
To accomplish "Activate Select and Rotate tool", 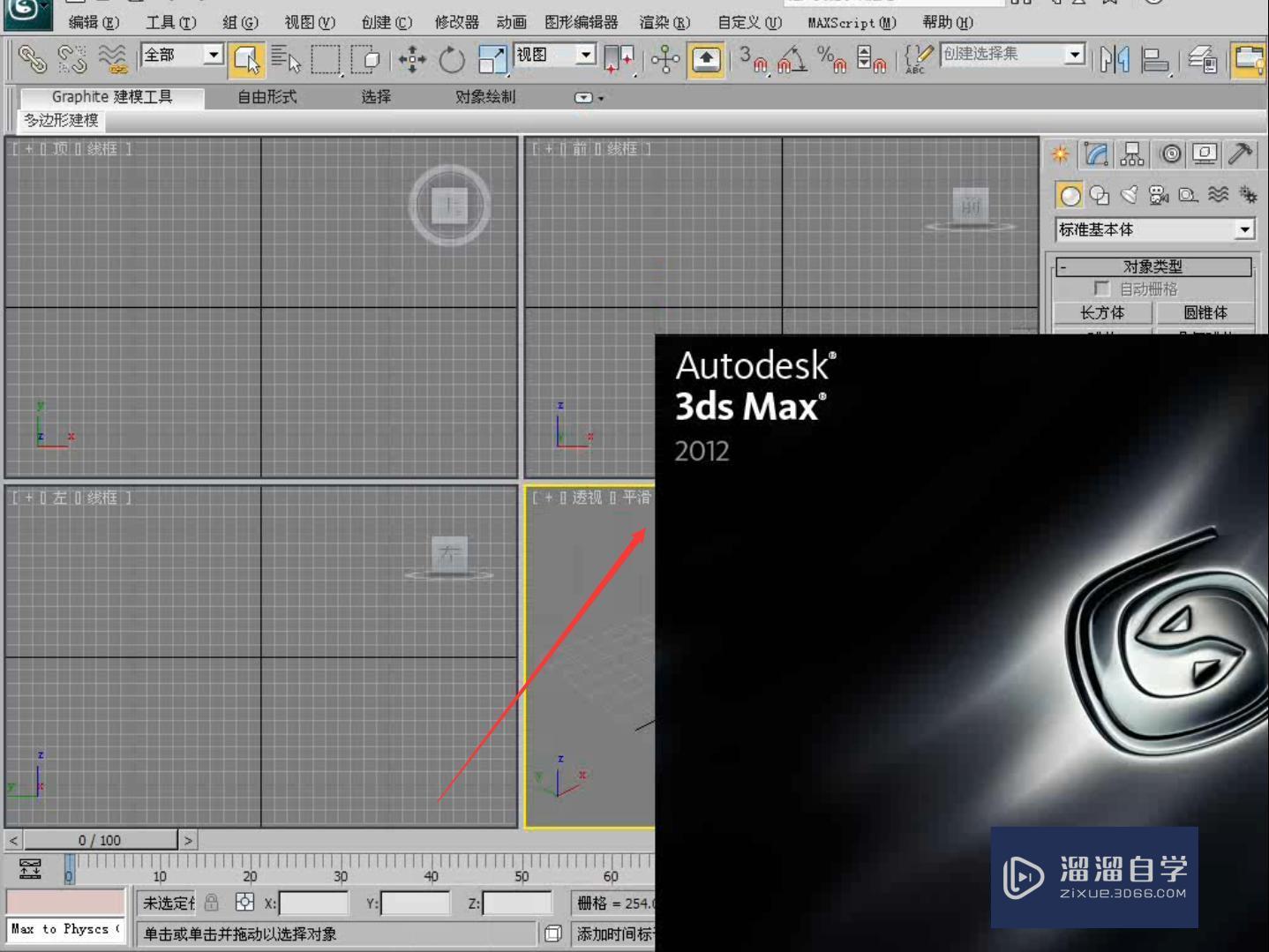I will pyautogui.click(x=451, y=59).
